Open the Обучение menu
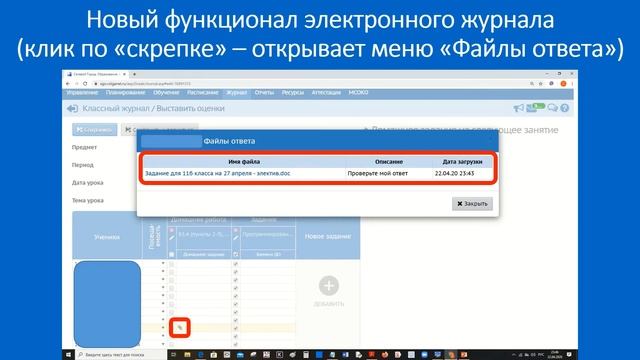 166,93
